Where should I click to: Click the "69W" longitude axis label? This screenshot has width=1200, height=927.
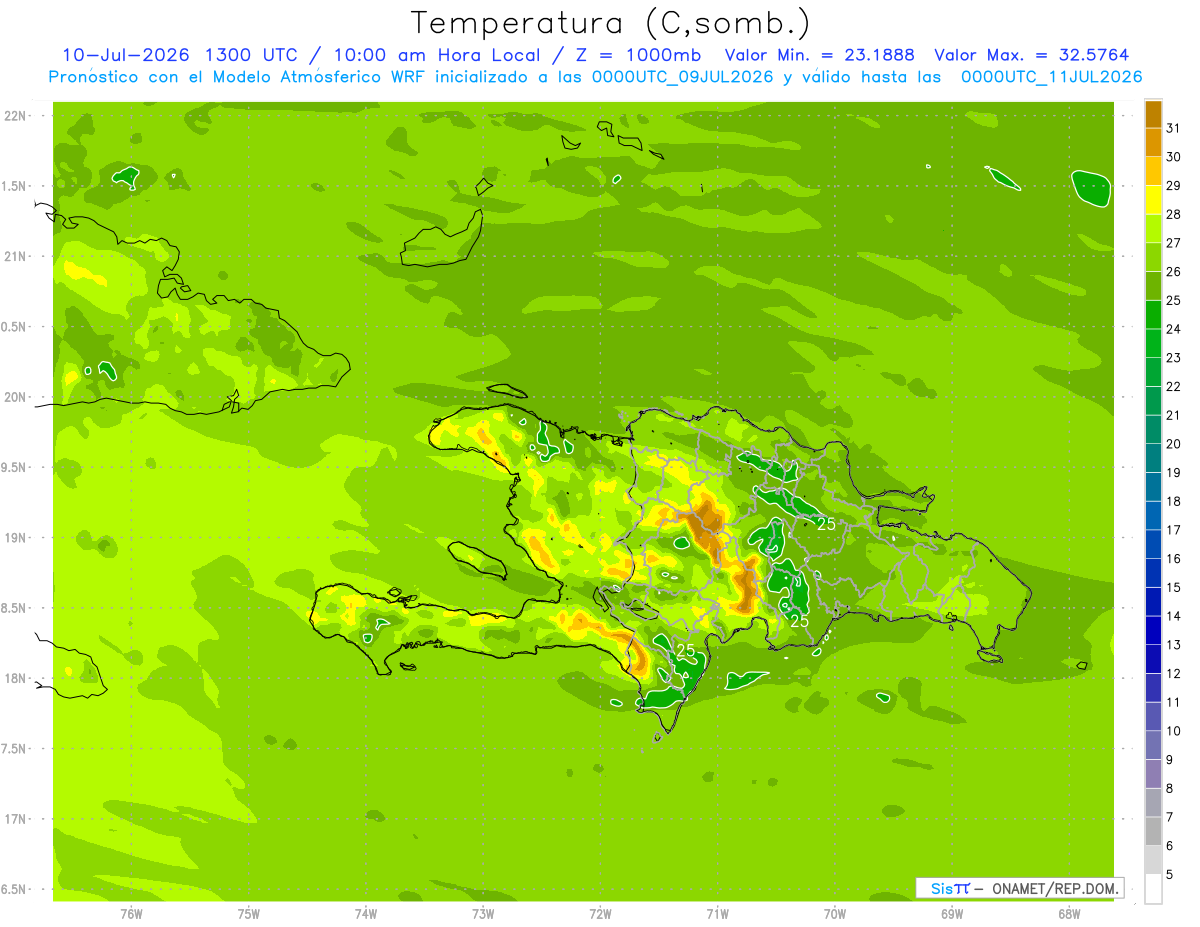pyautogui.click(x=952, y=914)
